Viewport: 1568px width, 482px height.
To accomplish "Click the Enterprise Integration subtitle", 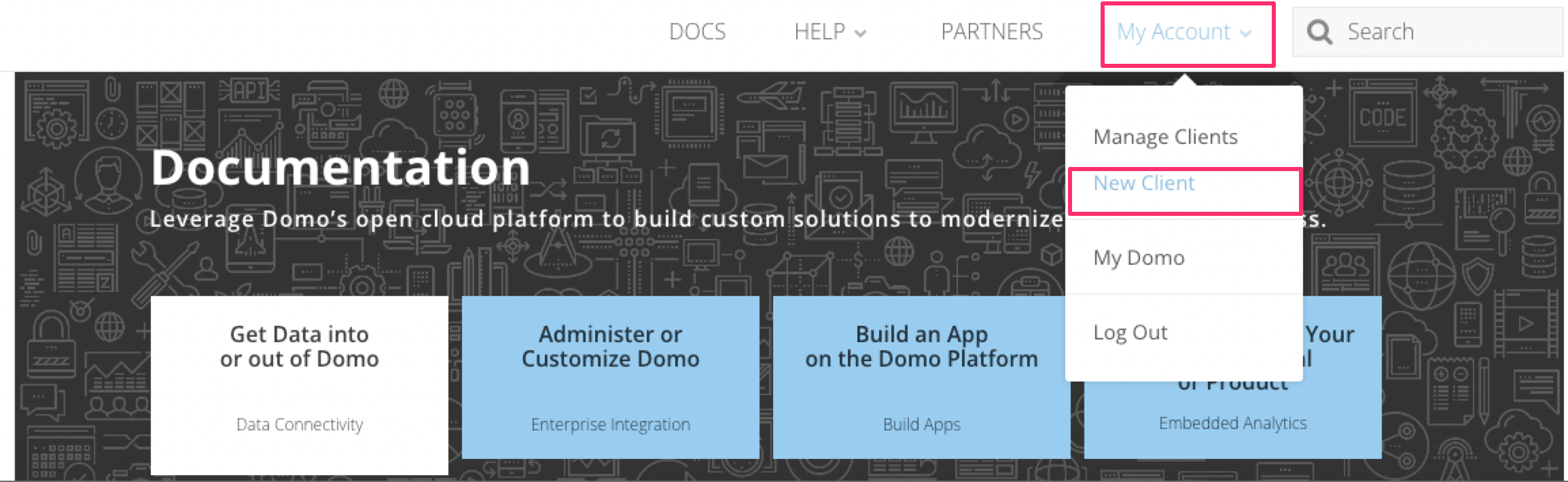I will (x=610, y=425).
